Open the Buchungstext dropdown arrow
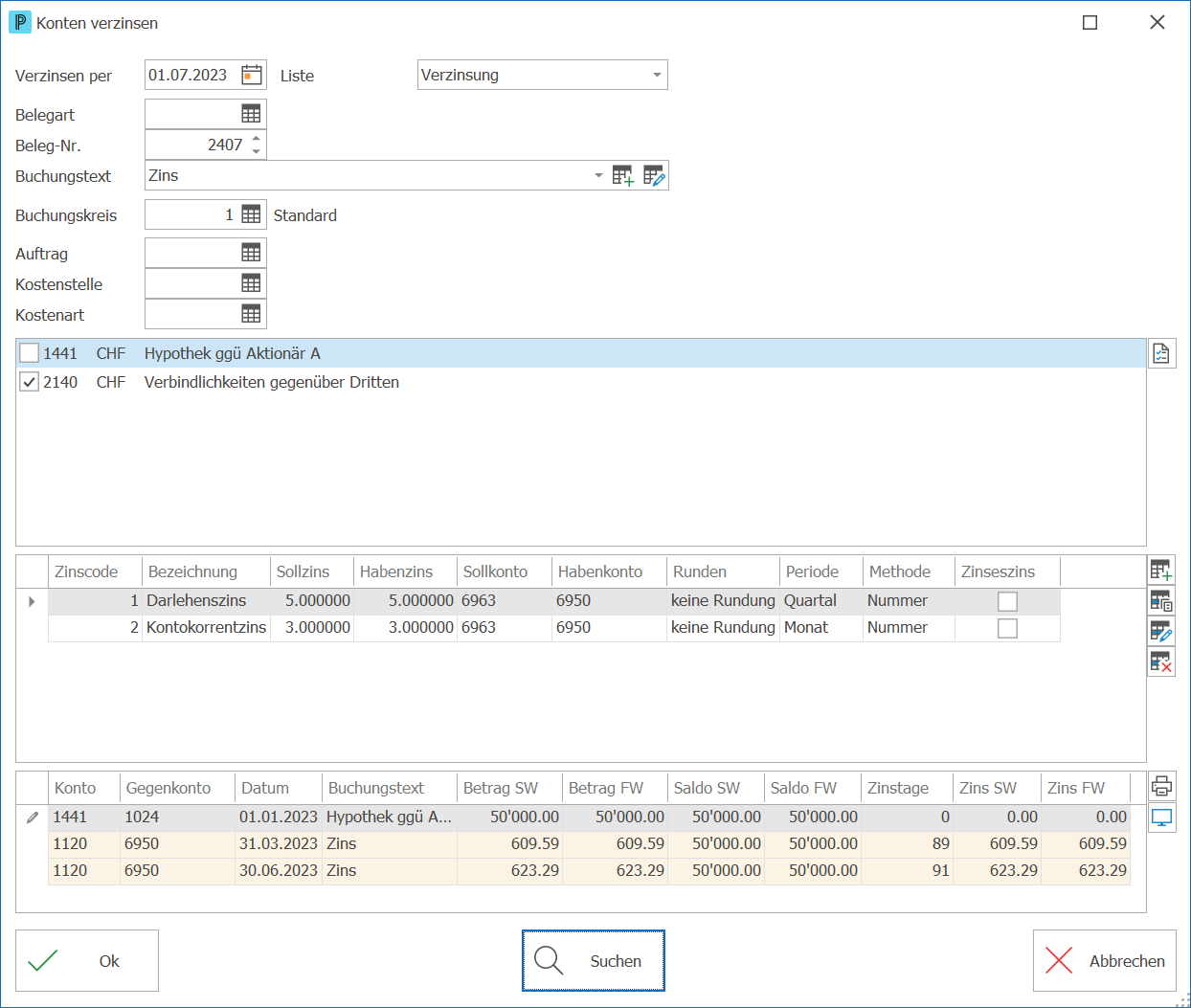The image size is (1191, 1008). [x=598, y=175]
